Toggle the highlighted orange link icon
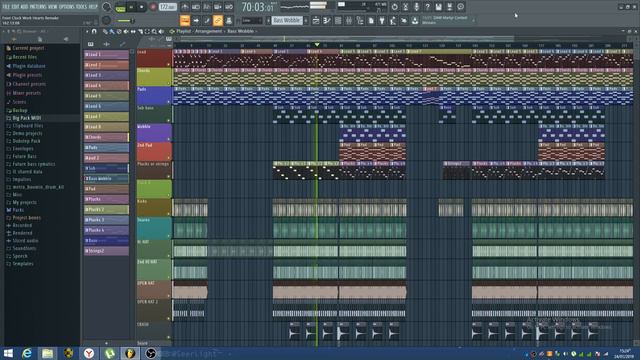The height and width of the screenshot is (360, 640). point(218,20)
